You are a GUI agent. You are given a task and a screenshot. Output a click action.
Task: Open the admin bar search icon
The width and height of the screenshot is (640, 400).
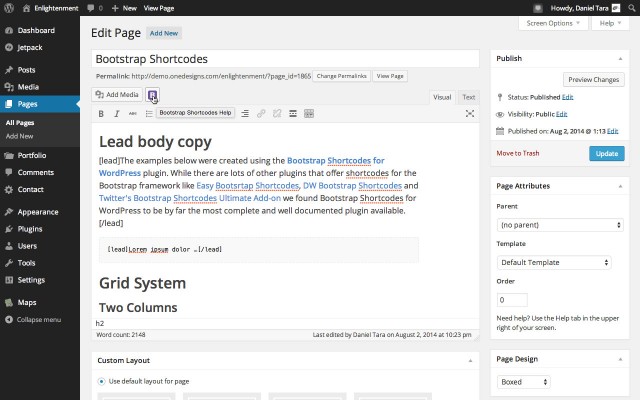(x=631, y=8)
